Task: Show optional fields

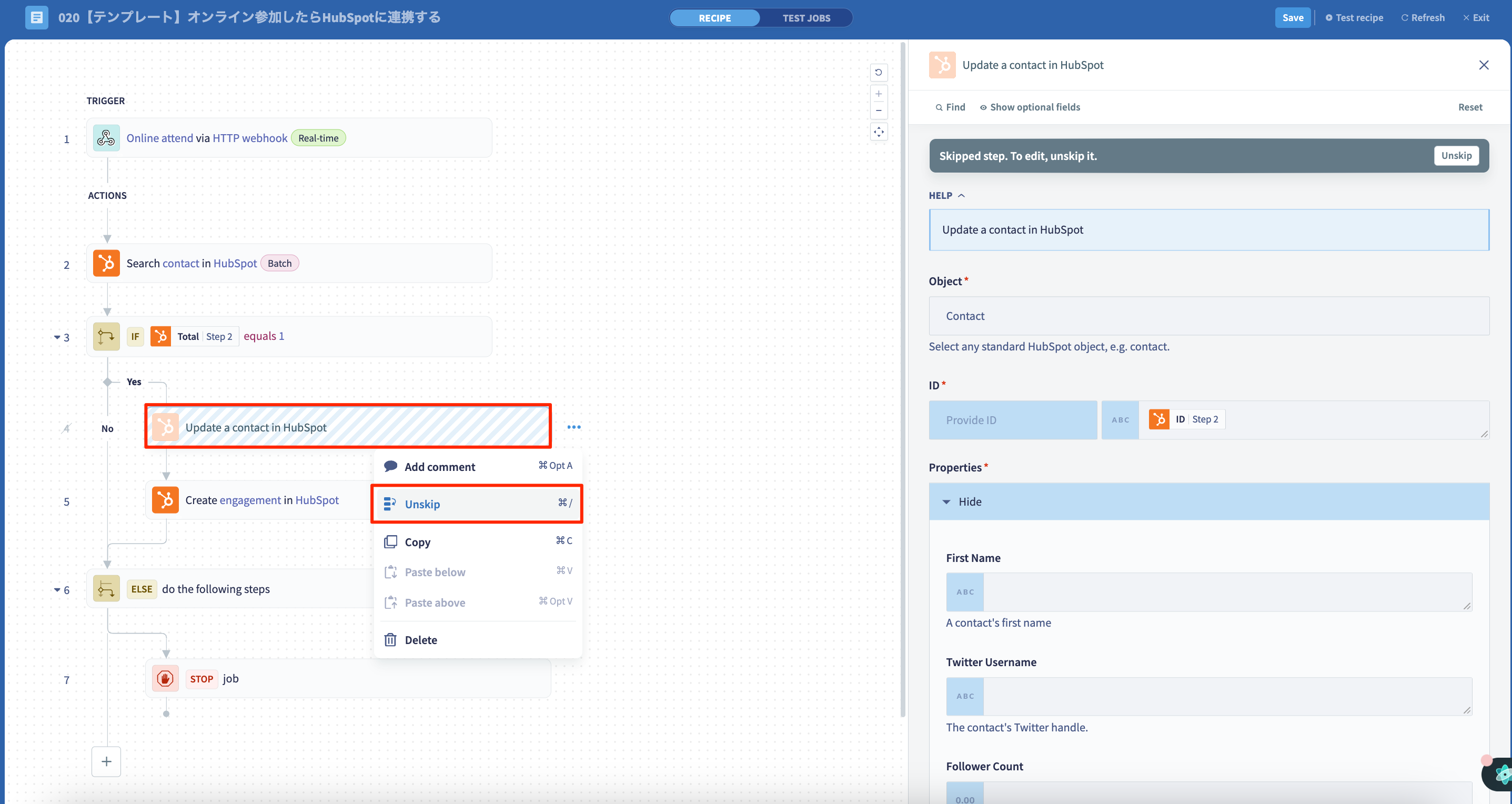Action: tap(1030, 107)
